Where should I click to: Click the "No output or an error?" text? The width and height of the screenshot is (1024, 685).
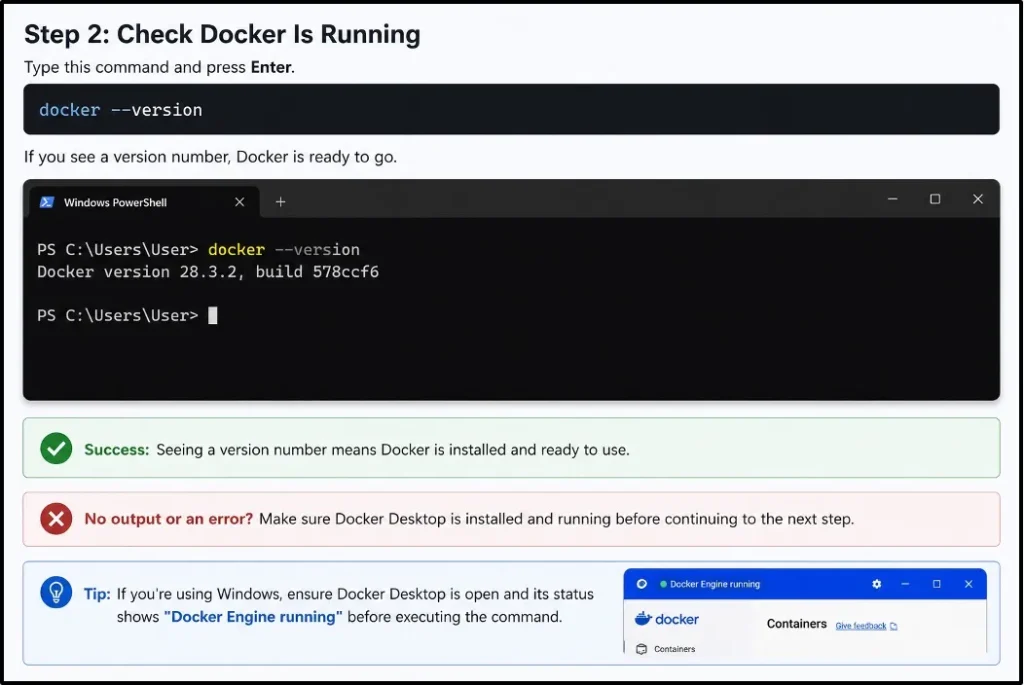coord(168,518)
